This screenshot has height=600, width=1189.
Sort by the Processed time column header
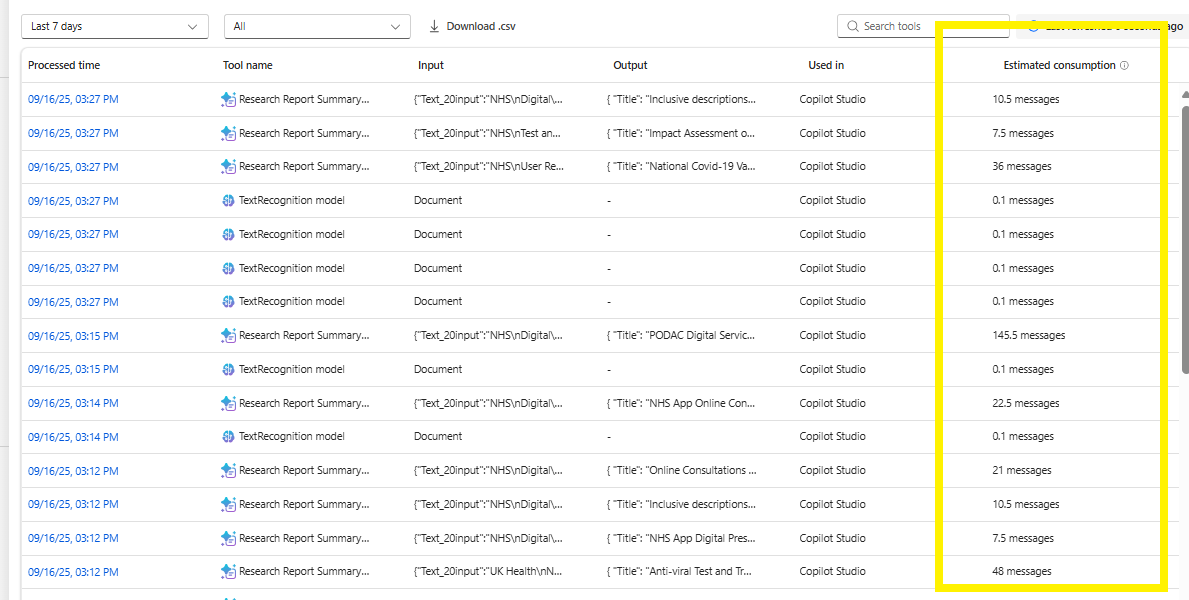[x=66, y=65]
